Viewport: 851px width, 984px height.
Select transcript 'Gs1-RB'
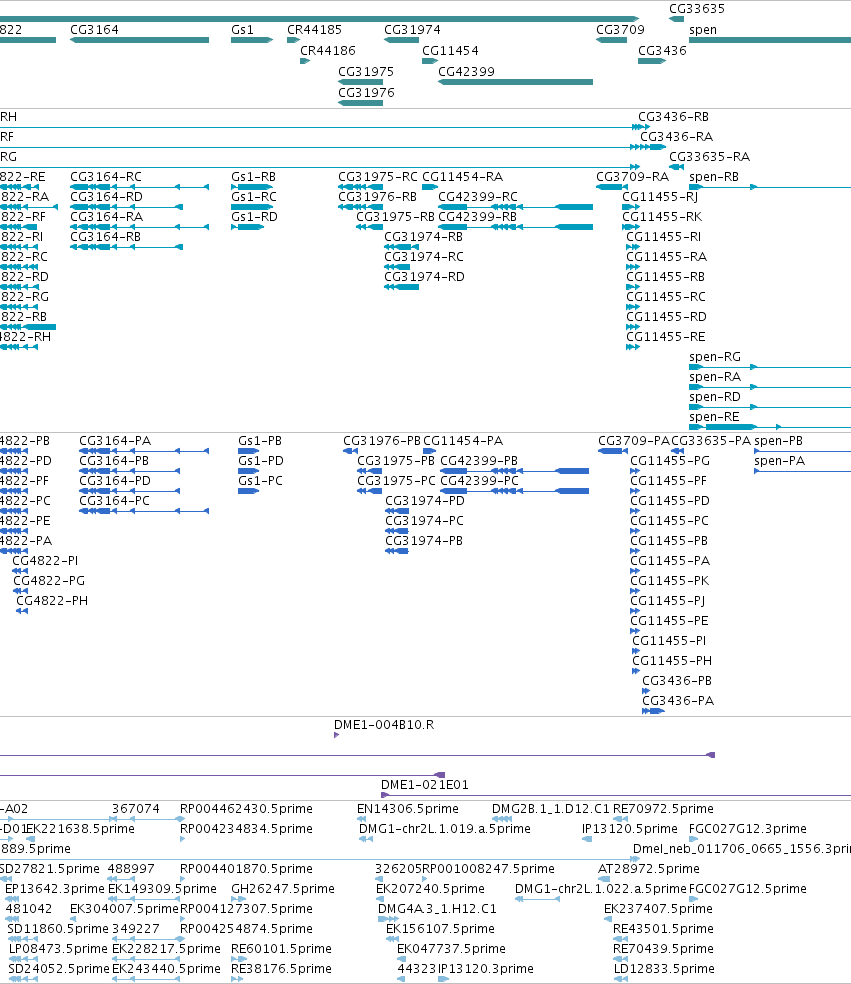pyautogui.click(x=254, y=177)
